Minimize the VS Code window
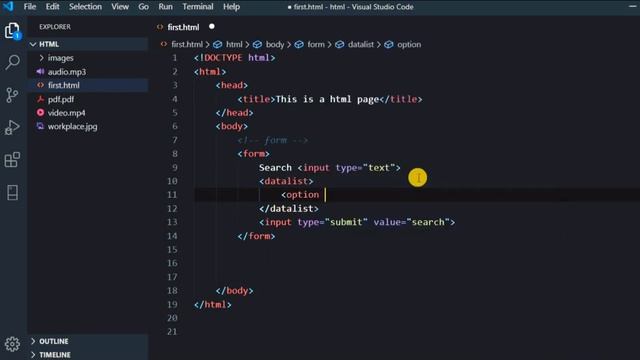 click(632, 6)
